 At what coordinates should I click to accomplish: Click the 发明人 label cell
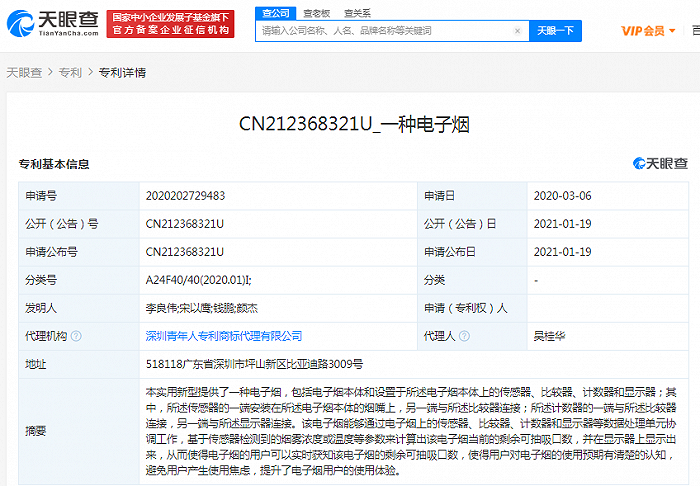click(x=79, y=308)
